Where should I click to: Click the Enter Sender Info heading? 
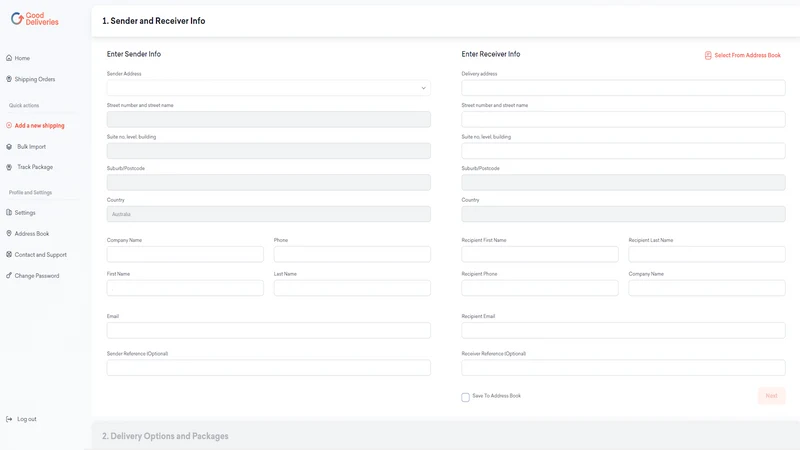point(134,54)
